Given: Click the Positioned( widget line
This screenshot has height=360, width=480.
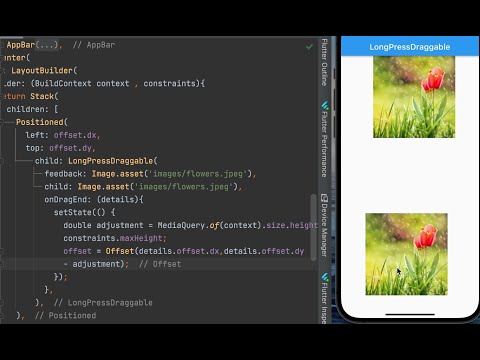Looking at the screenshot, I should (x=42, y=122).
